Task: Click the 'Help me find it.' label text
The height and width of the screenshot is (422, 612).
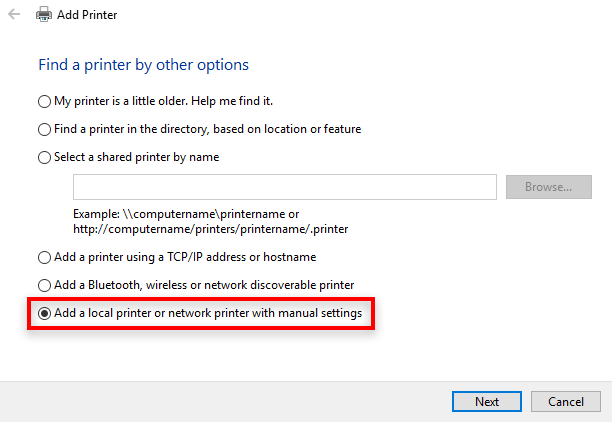Action: point(232,101)
